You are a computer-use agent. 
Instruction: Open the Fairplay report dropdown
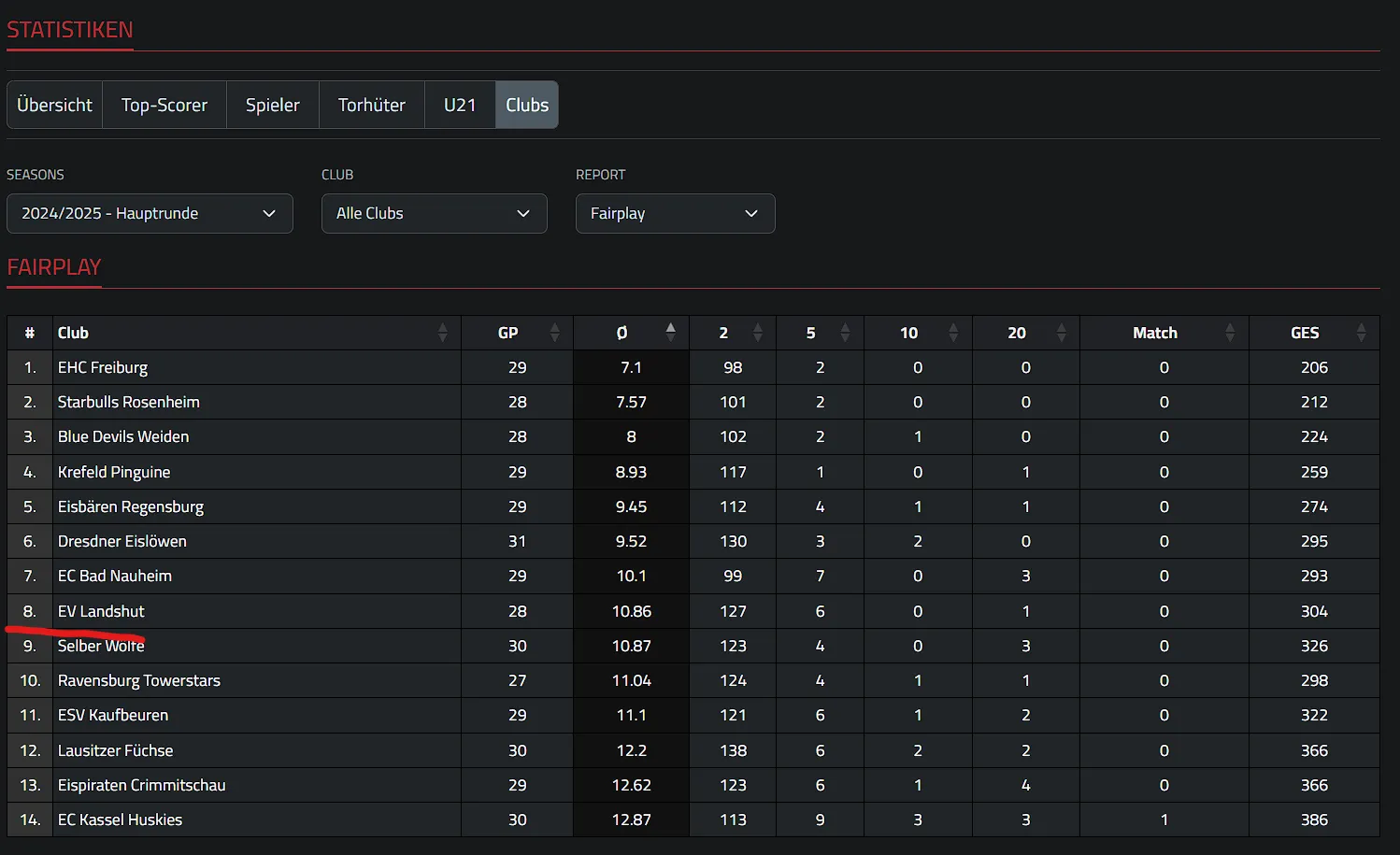click(676, 213)
